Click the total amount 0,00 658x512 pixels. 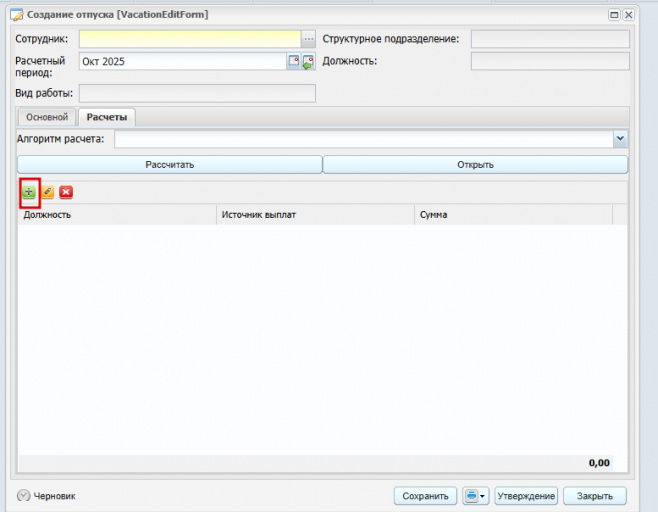click(599, 463)
